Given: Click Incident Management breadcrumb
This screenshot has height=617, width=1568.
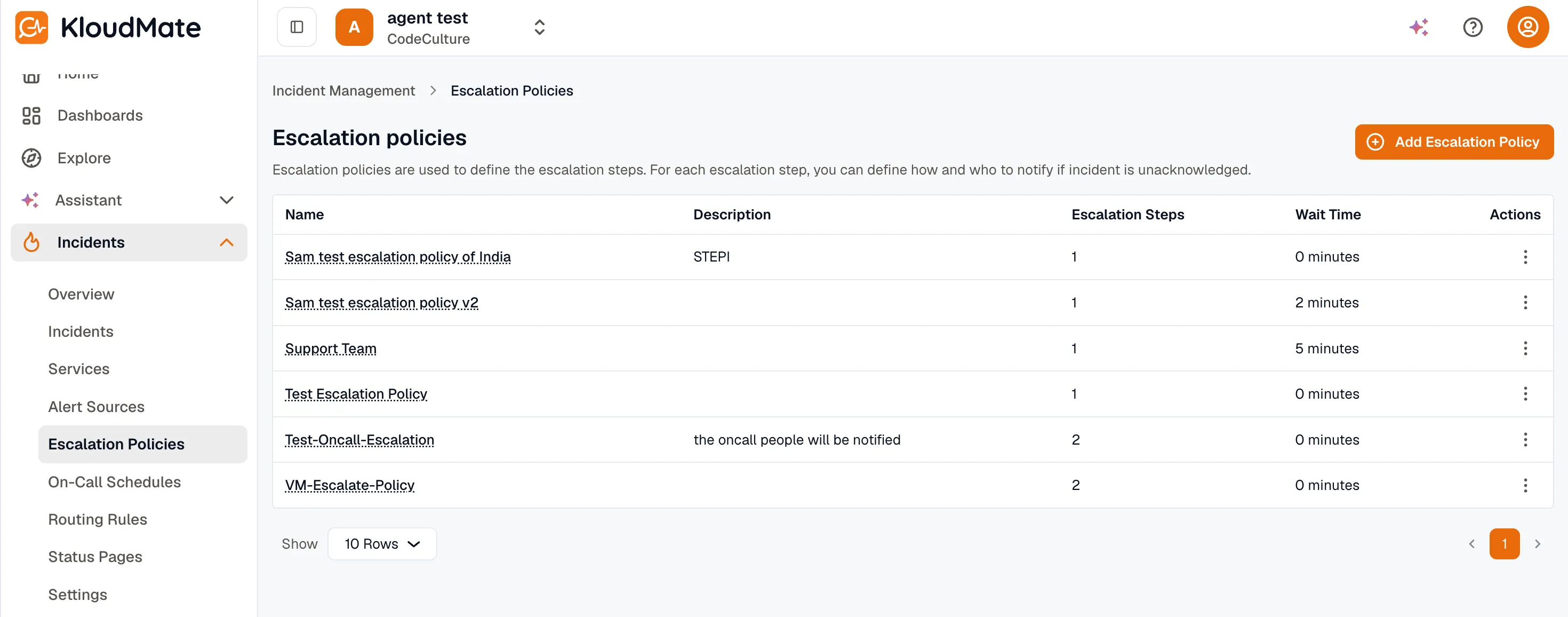Looking at the screenshot, I should [x=343, y=91].
